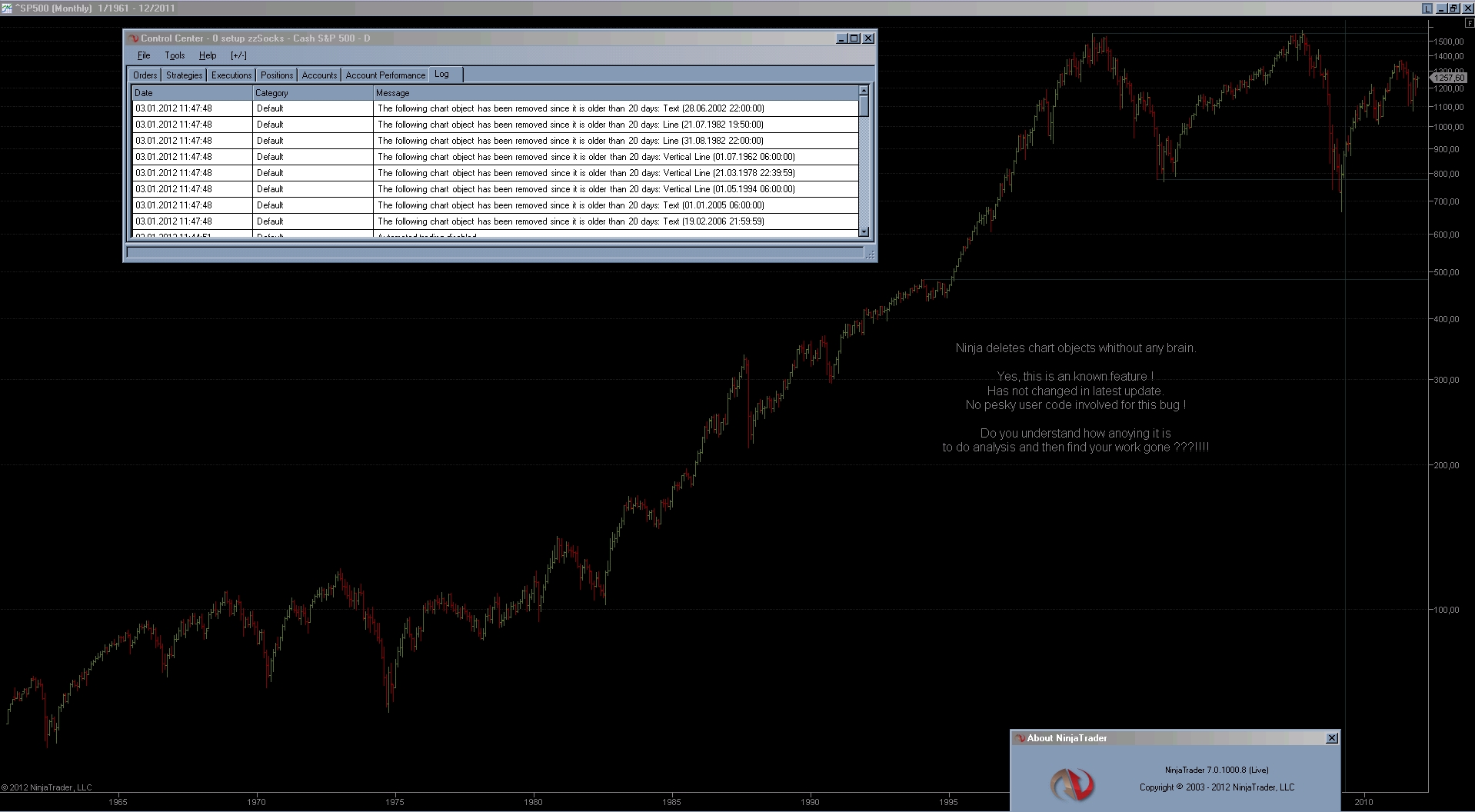Click the Message column header

(x=616, y=93)
